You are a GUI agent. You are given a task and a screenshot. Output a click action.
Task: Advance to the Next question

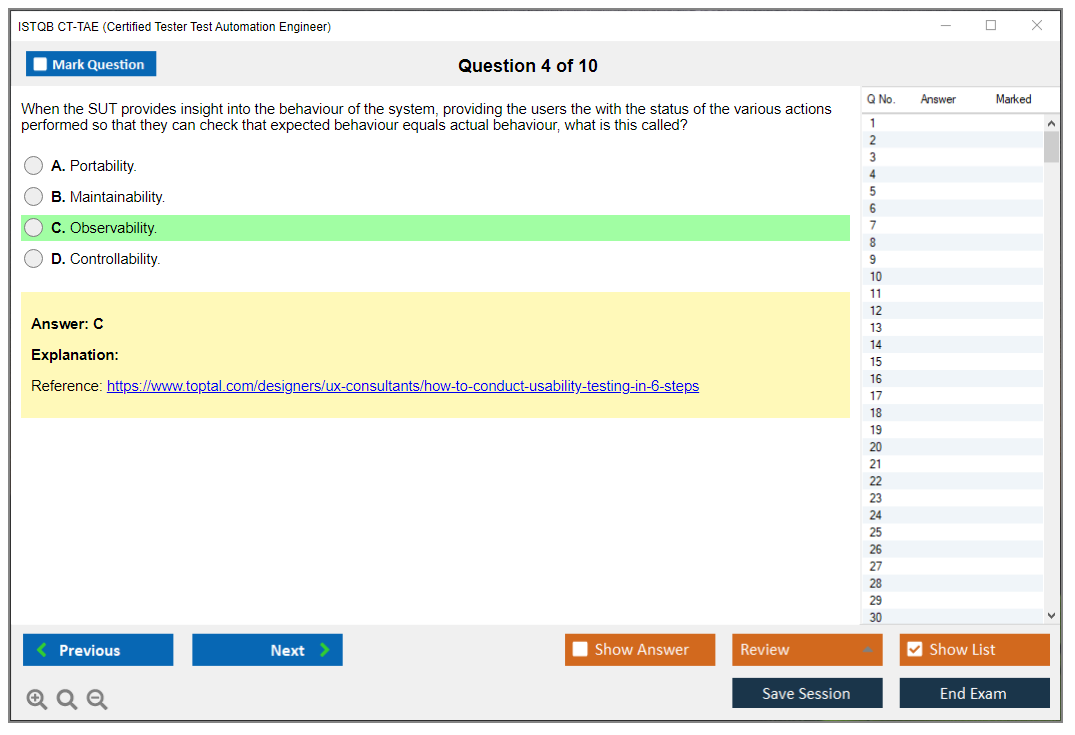click(267, 650)
